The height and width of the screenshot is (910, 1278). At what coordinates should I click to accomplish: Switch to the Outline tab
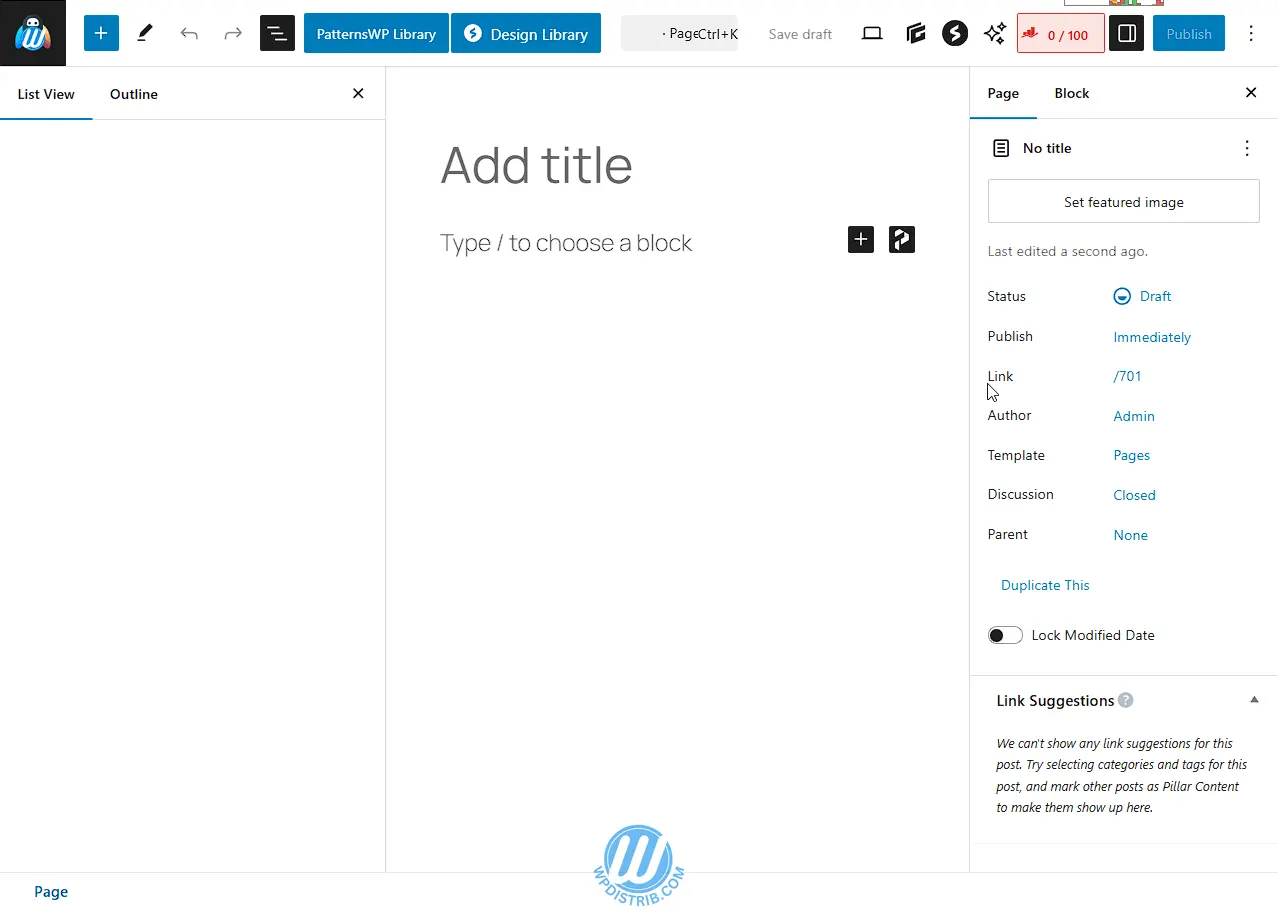(134, 94)
